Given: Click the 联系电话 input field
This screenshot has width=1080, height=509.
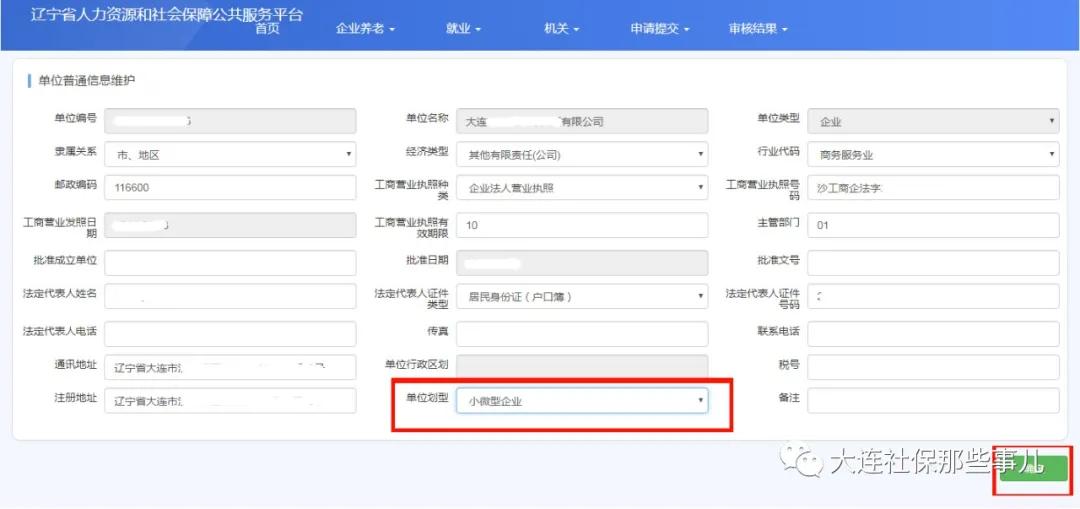Looking at the screenshot, I should [933, 334].
